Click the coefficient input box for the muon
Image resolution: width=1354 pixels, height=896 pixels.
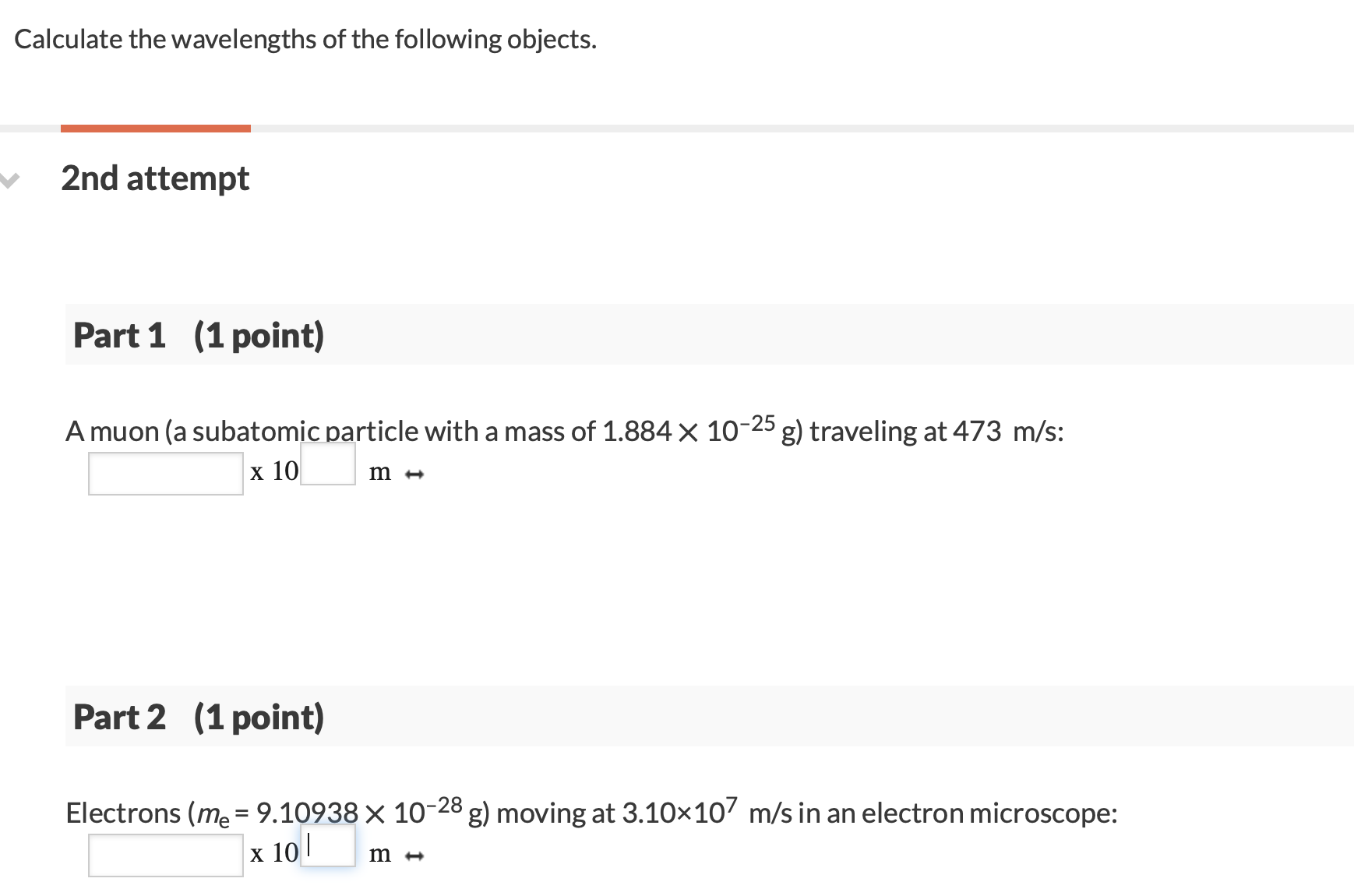pos(165,473)
